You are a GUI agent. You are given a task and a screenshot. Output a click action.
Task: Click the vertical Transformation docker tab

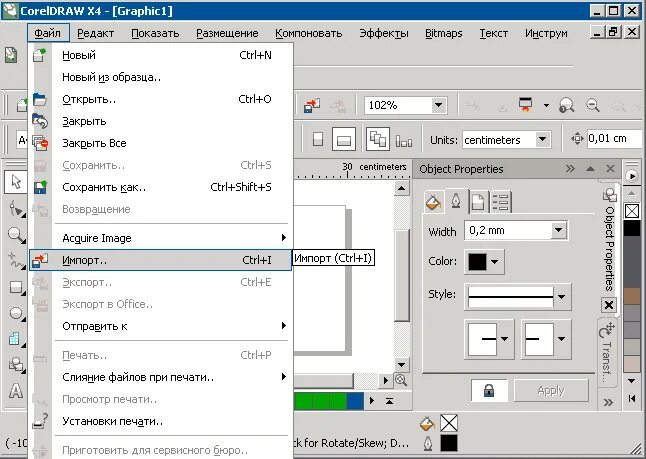[x=607, y=353]
